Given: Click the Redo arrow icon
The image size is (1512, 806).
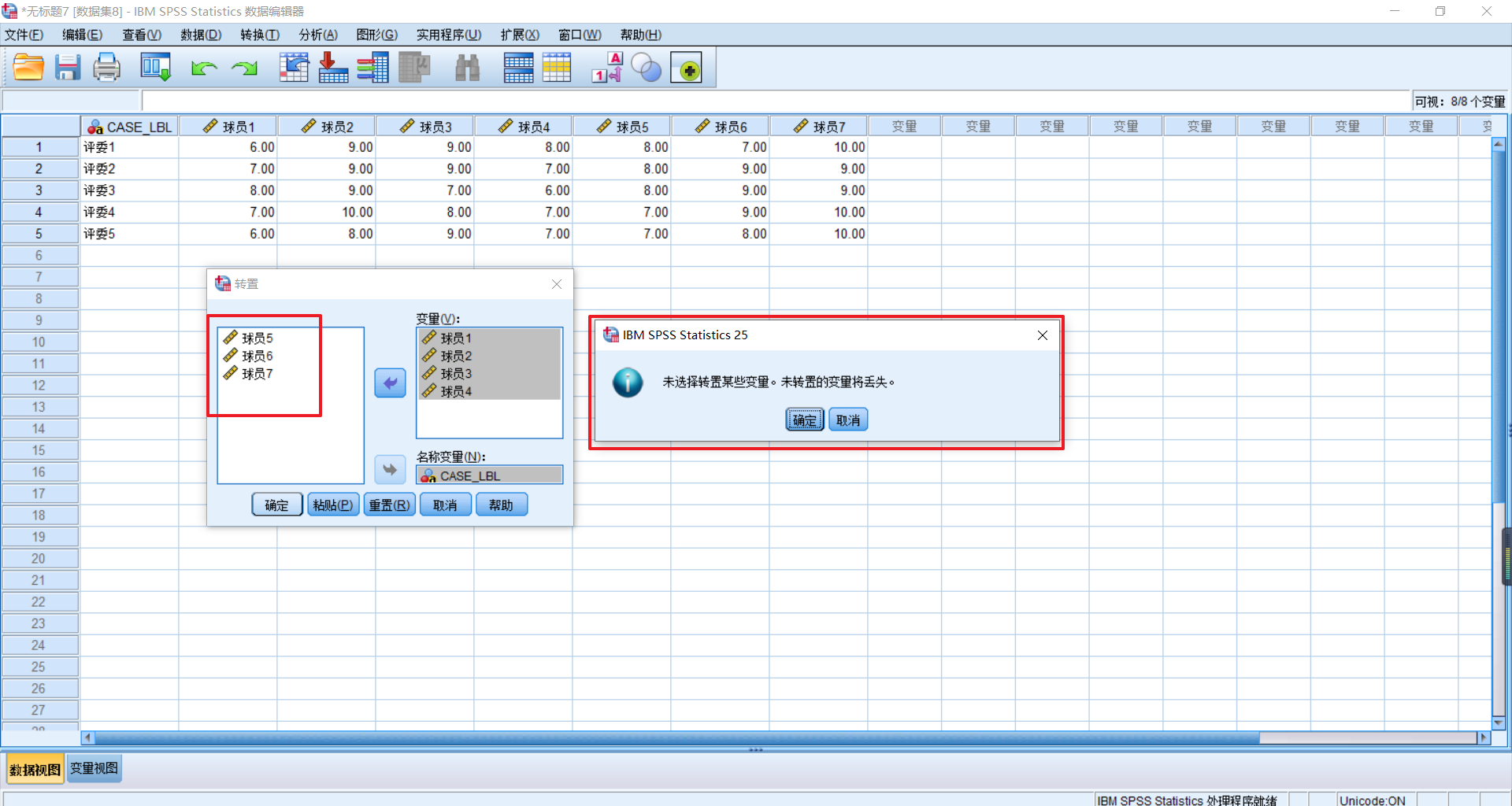Looking at the screenshot, I should [x=245, y=68].
